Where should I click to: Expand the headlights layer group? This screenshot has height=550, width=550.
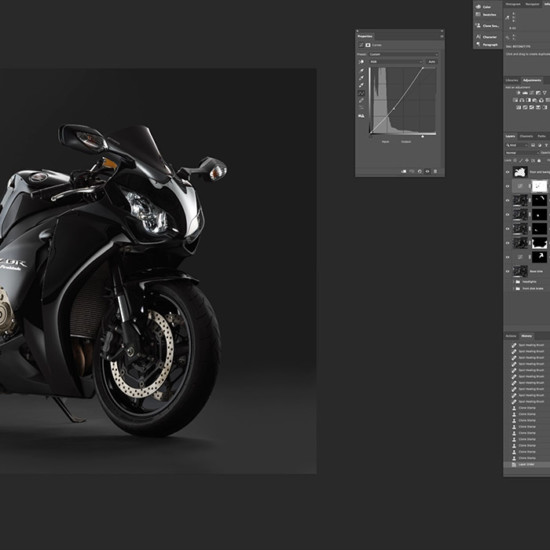514,282
